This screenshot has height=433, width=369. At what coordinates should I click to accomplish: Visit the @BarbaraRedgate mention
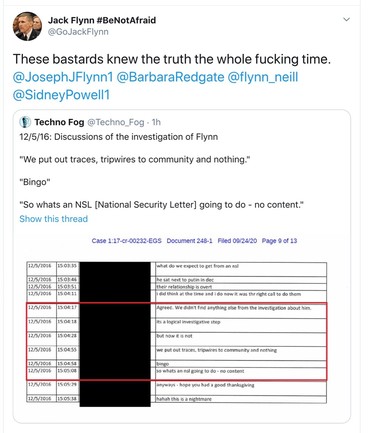[170, 77]
